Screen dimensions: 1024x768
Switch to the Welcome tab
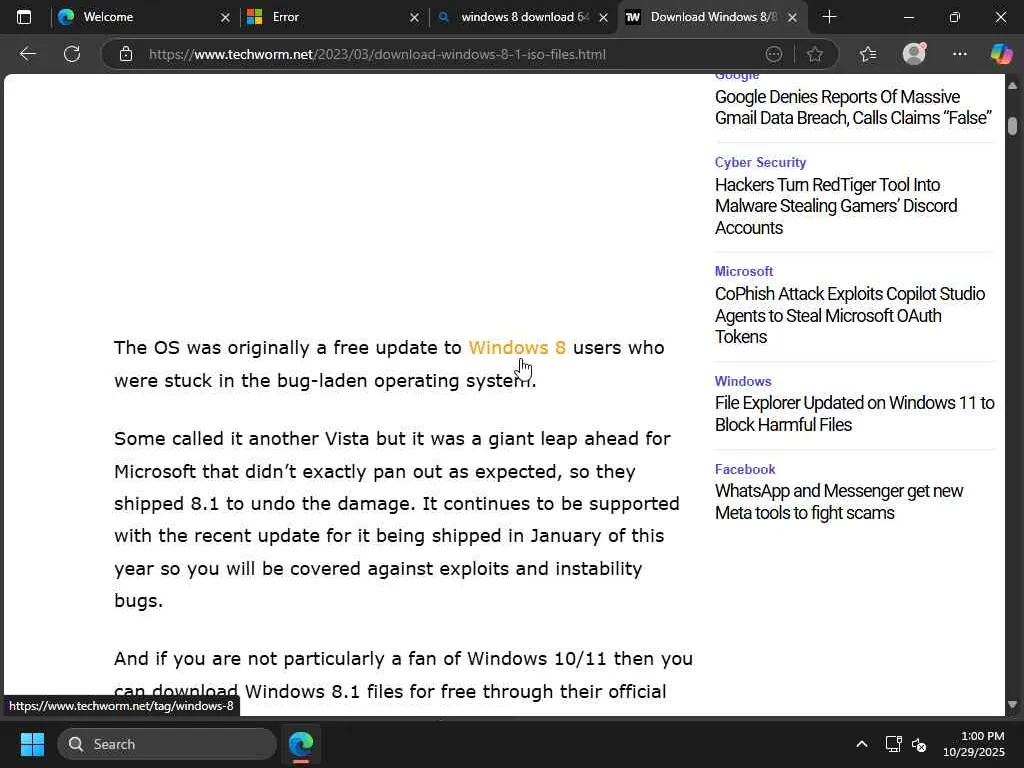tap(144, 17)
